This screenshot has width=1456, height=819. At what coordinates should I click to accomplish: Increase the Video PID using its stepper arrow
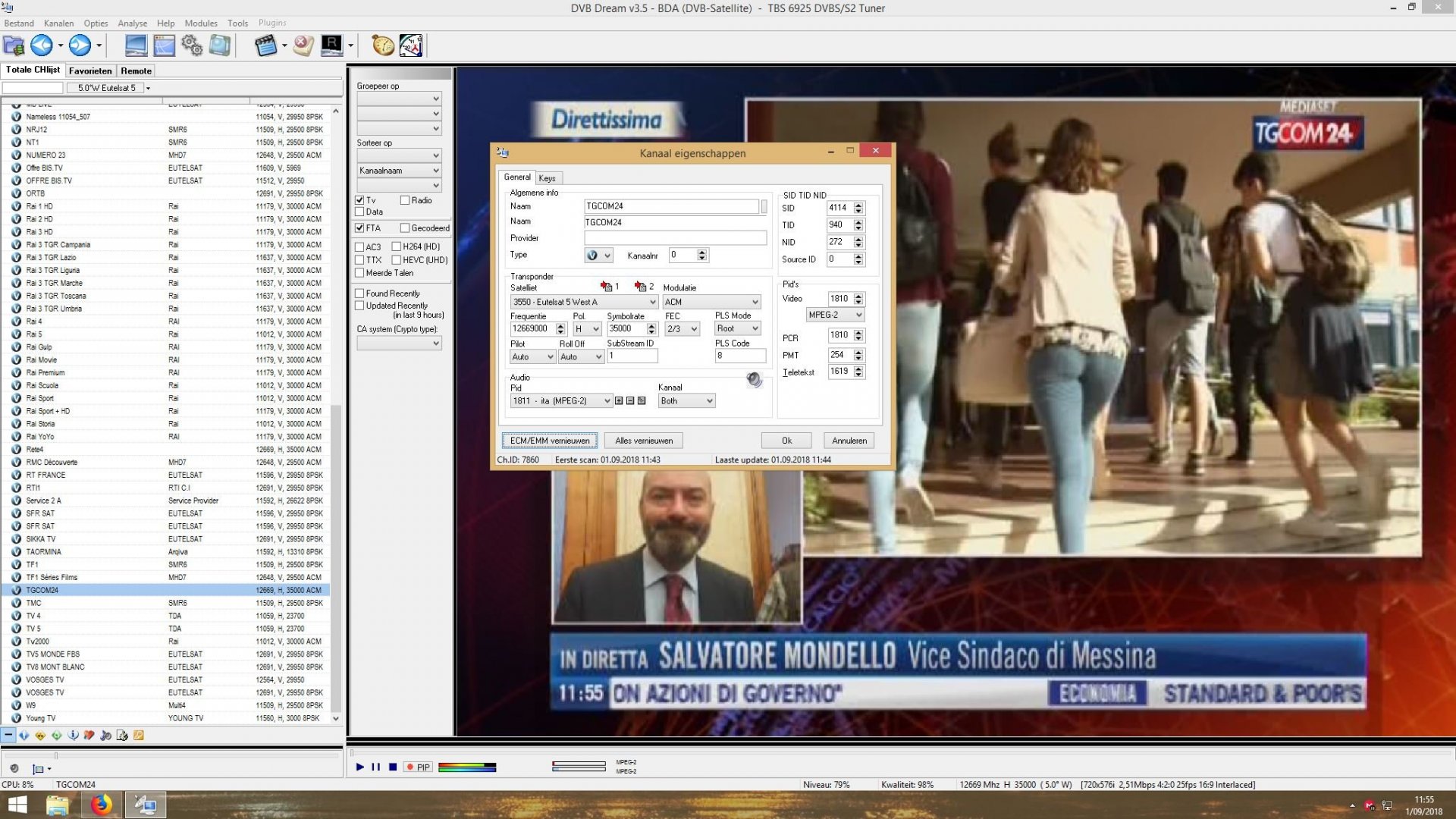tap(858, 296)
